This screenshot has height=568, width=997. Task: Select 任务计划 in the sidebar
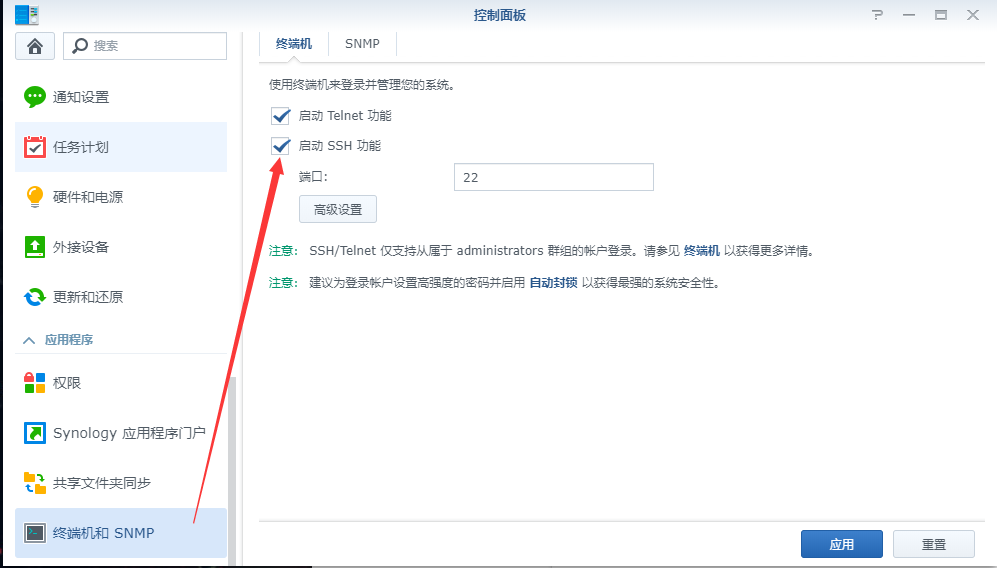(x=121, y=147)
